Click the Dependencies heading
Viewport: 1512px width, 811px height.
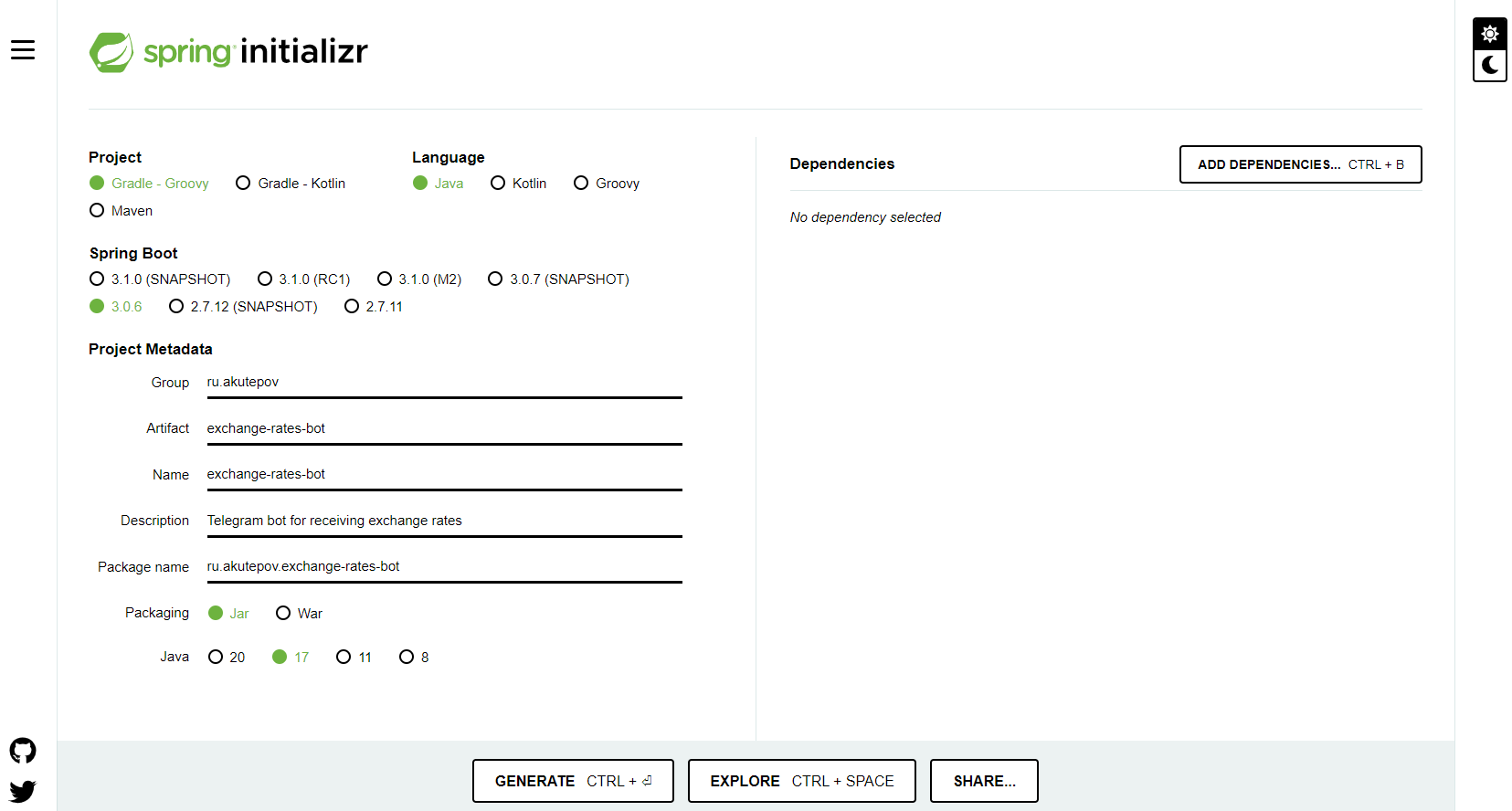tap(841, 164)
